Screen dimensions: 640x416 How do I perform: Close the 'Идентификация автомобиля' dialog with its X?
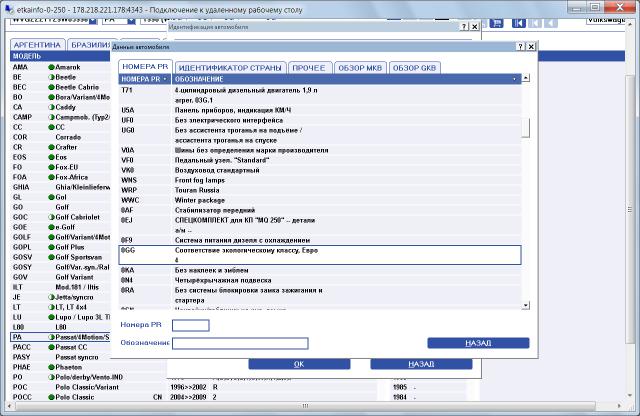[x=474, y=27]
